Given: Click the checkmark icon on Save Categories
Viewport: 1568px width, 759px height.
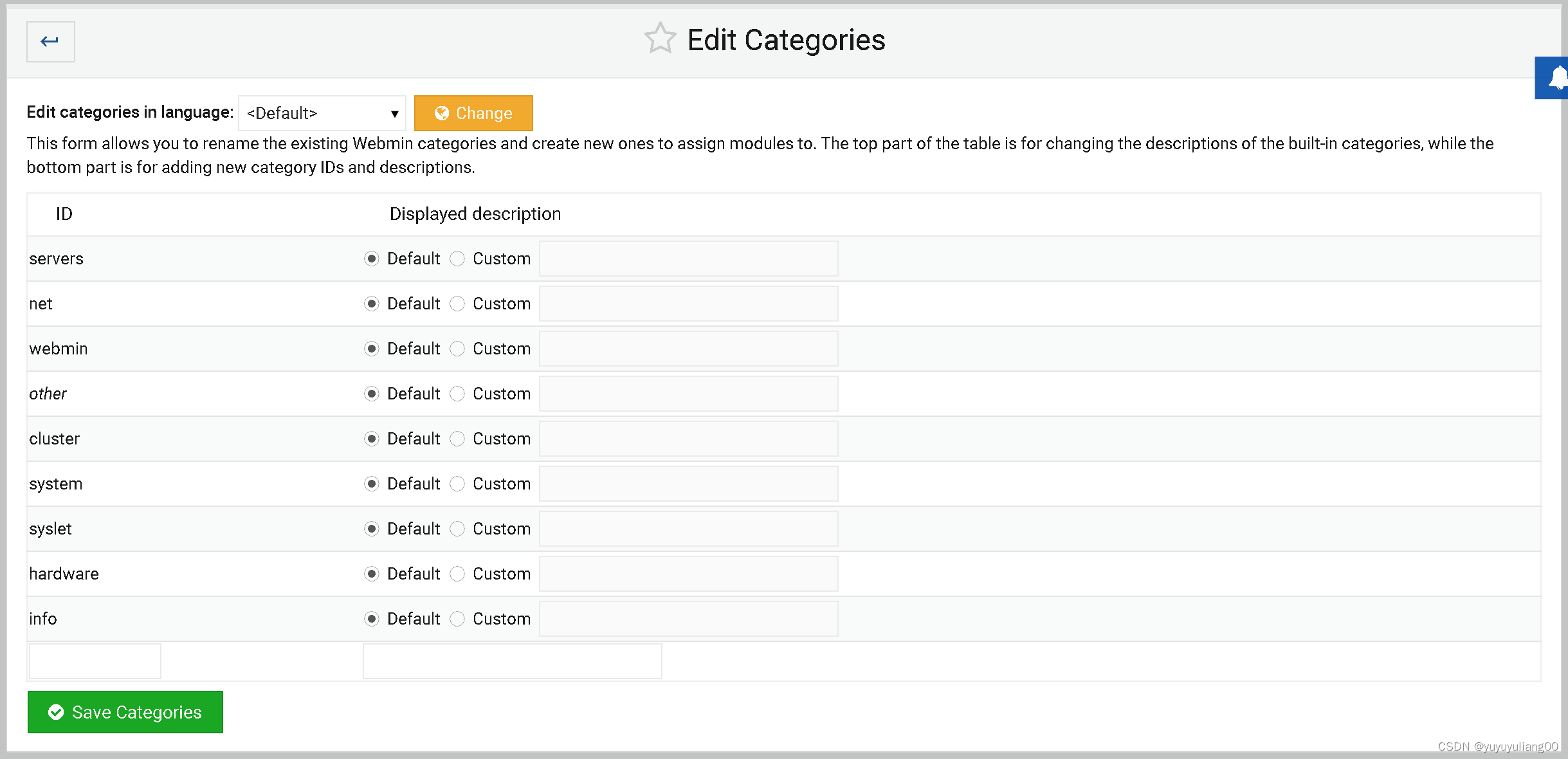Looking at the screenshot, I should coord(56,712).
